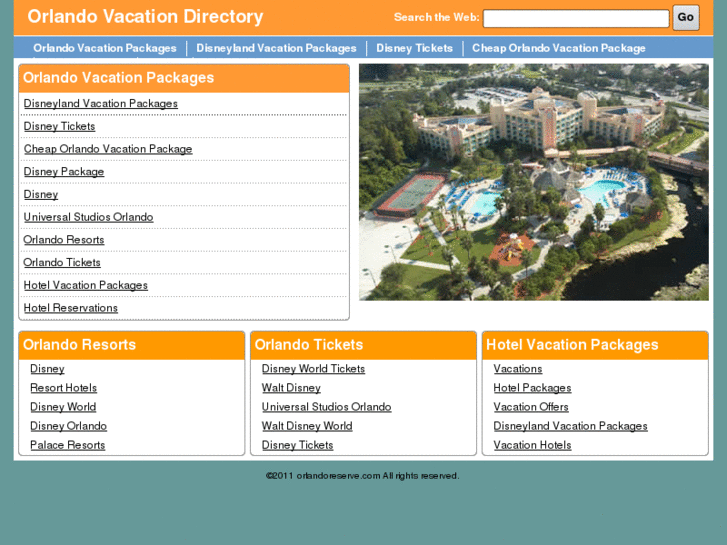Open the Hotel Reservations link
Image resolution: width=727 pixels, height=545 pixels.
coord(71,308)
